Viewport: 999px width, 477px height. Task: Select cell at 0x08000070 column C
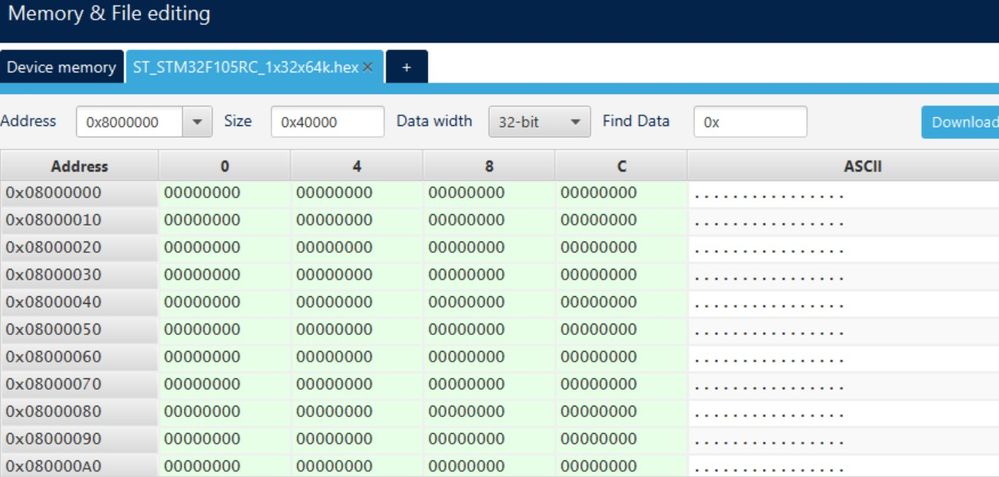(x=621, y=385)
